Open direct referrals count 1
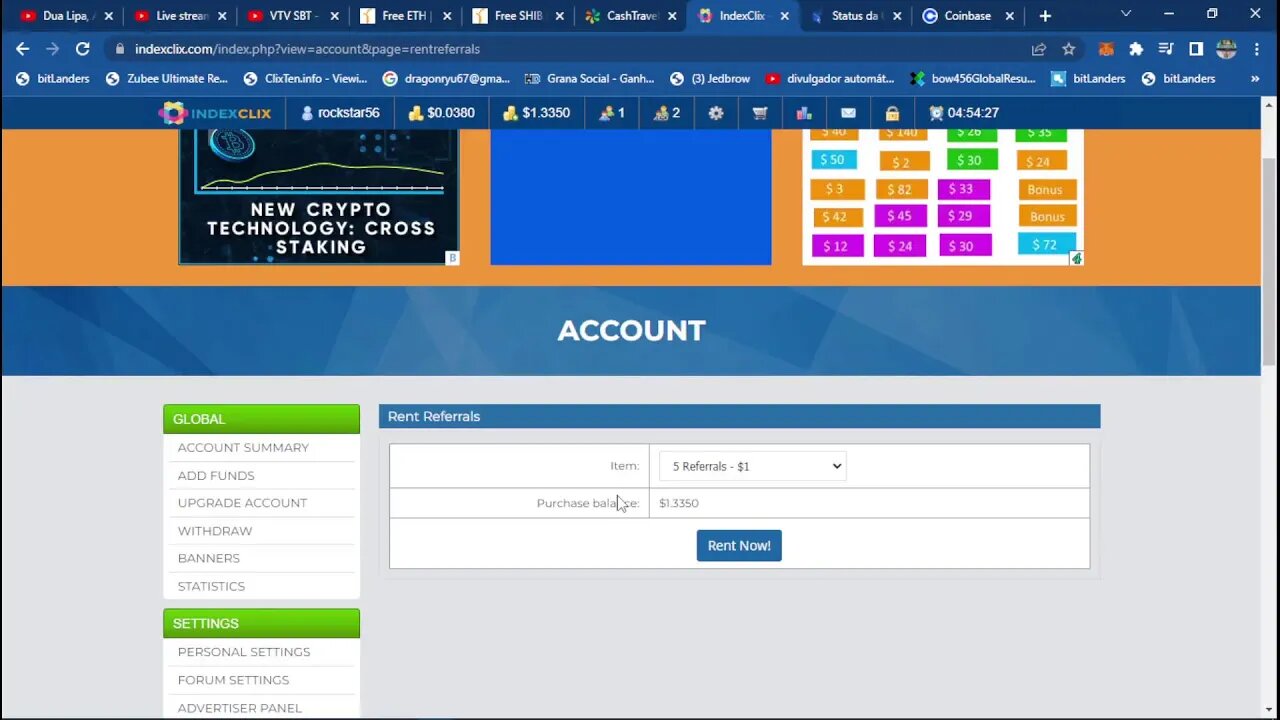The width and height of the screenshot is (1280, 720). tap(611, 113)
